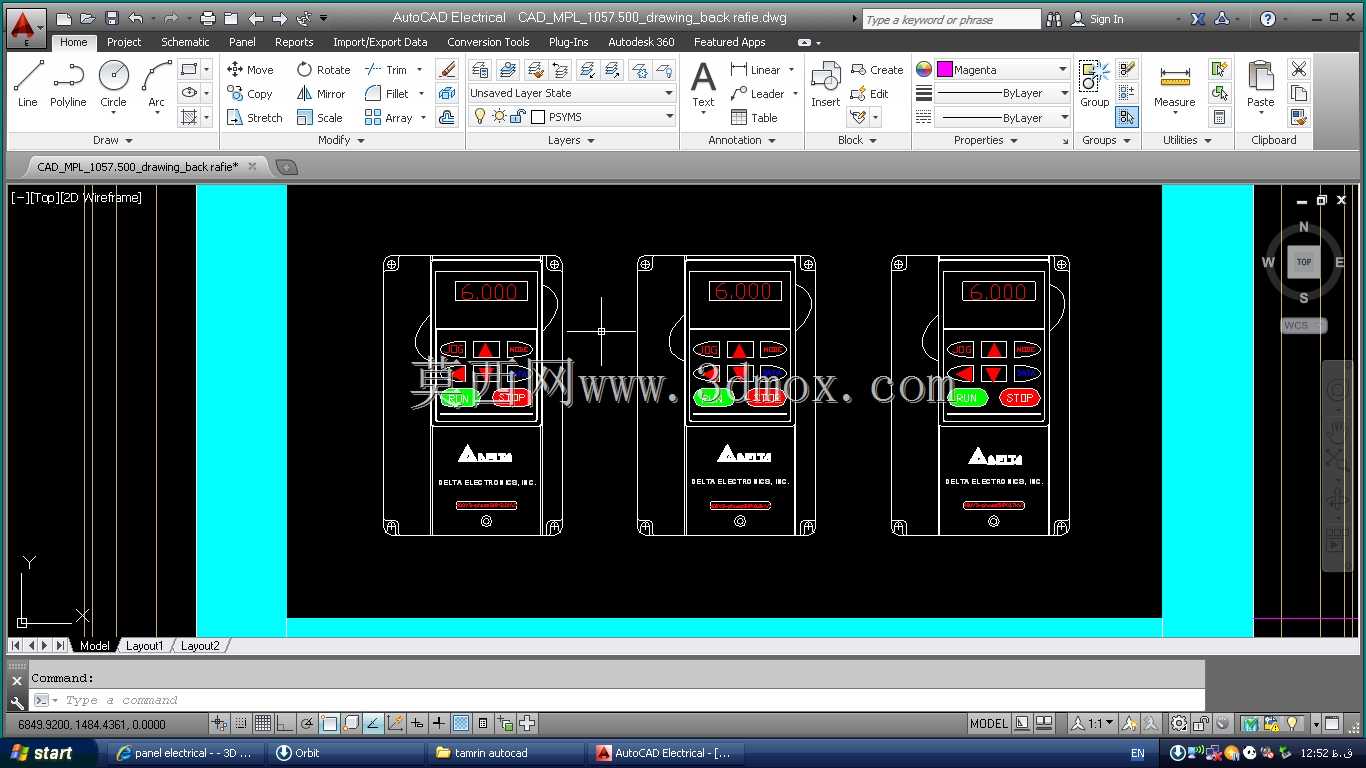
Task: Expand the Draw panel
Action: (113, 140)
